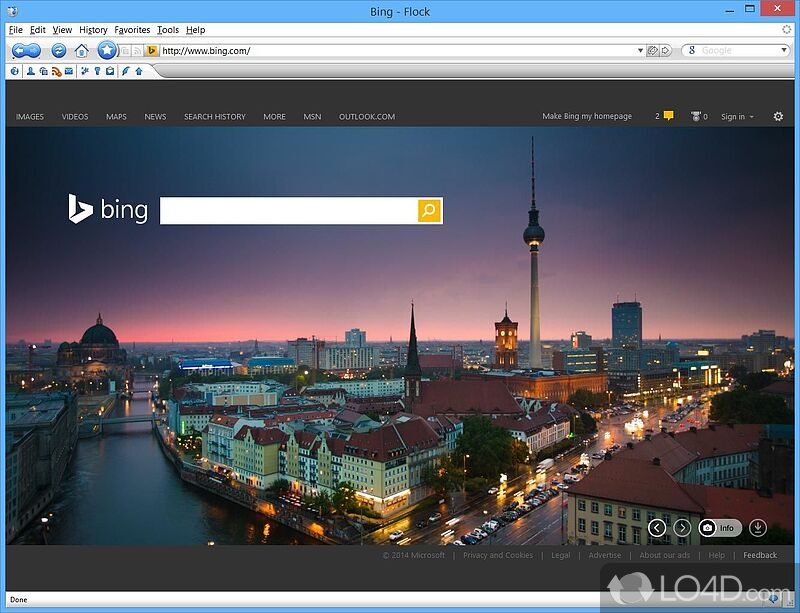The image size is (800, 613).
Task: Click the Bing logo
Action: [108, 209]
